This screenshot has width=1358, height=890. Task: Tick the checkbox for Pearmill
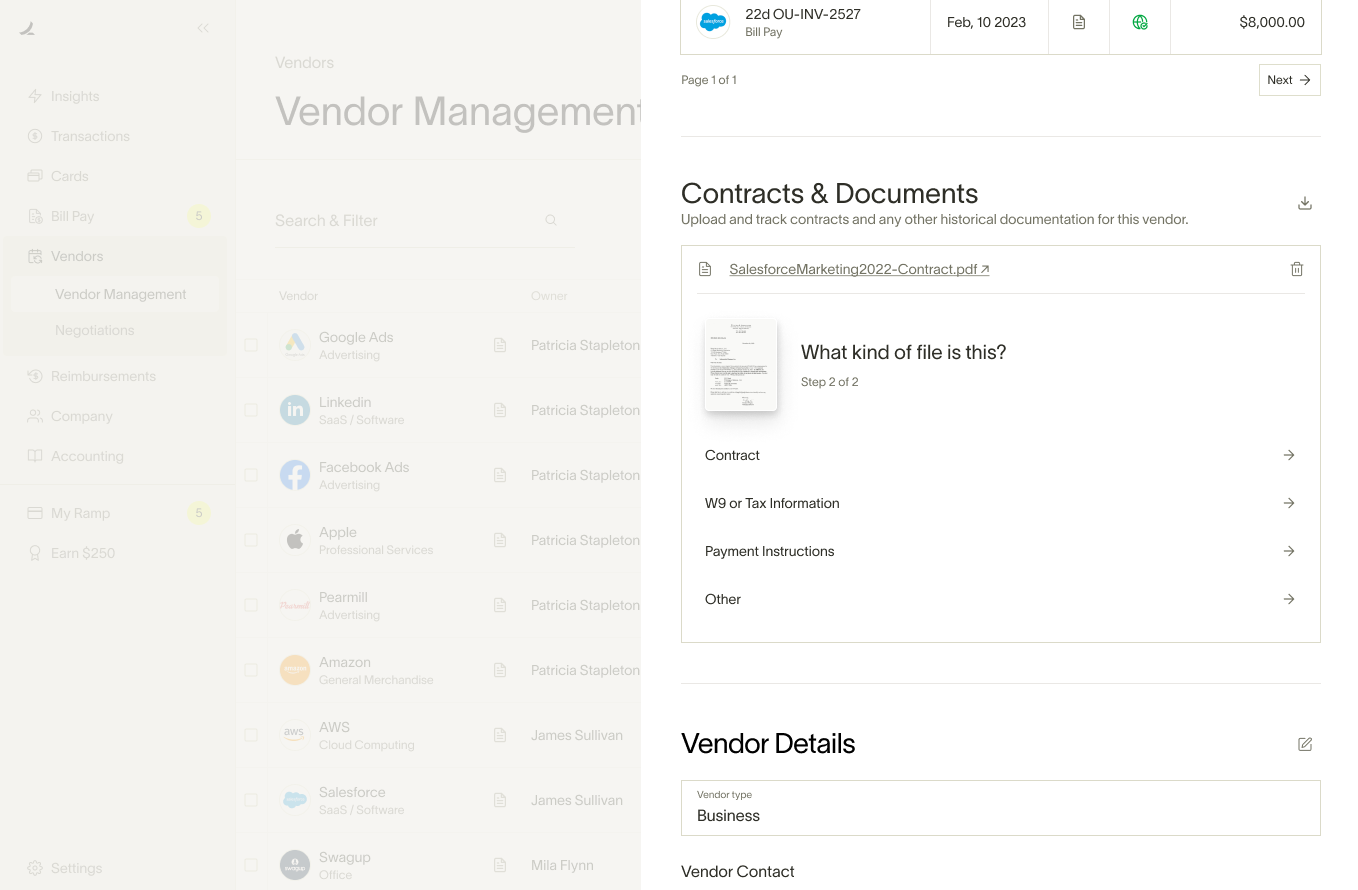click(x=251, y=605)
